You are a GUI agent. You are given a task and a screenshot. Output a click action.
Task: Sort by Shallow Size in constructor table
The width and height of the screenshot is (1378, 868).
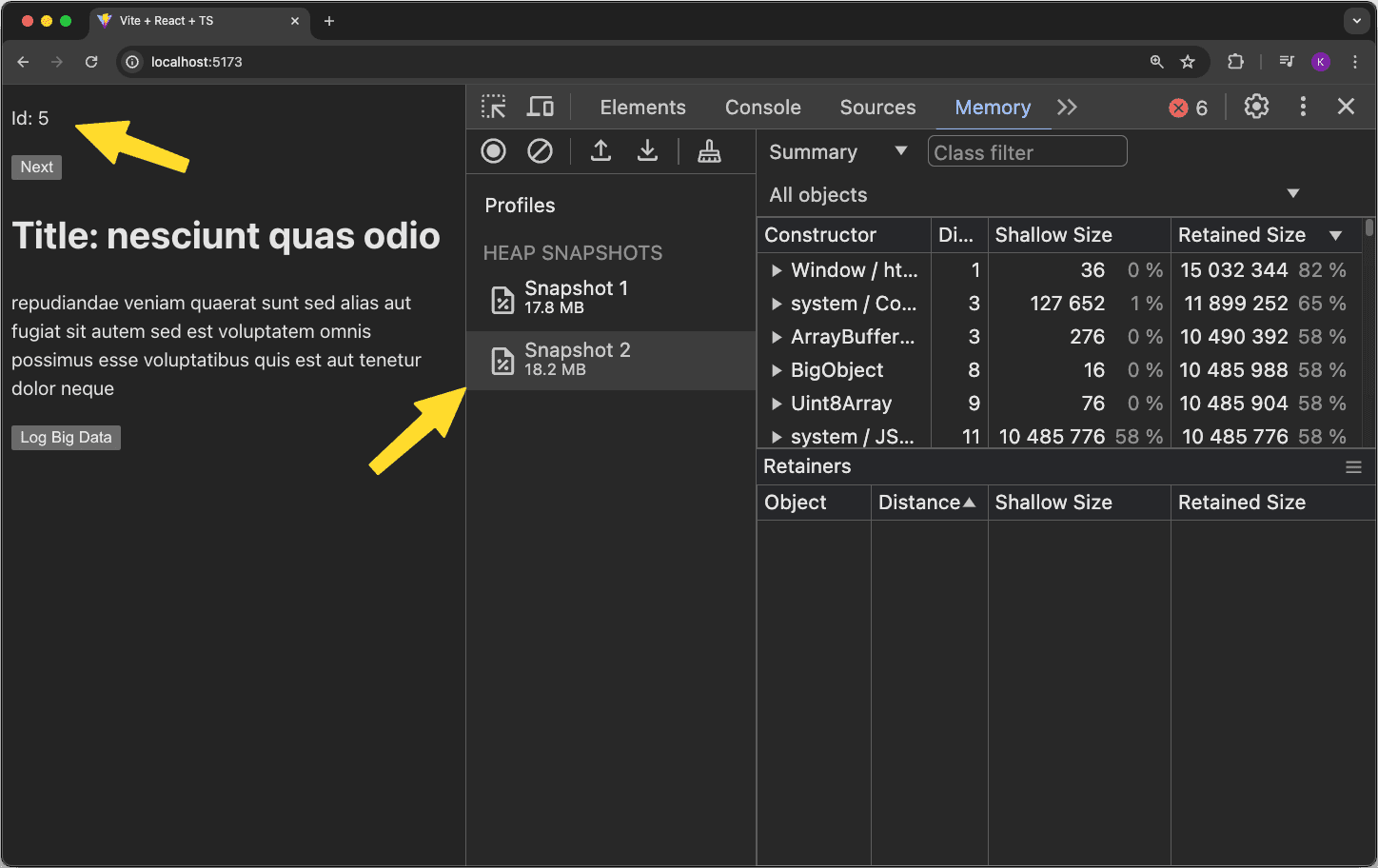click(1079, 235)
